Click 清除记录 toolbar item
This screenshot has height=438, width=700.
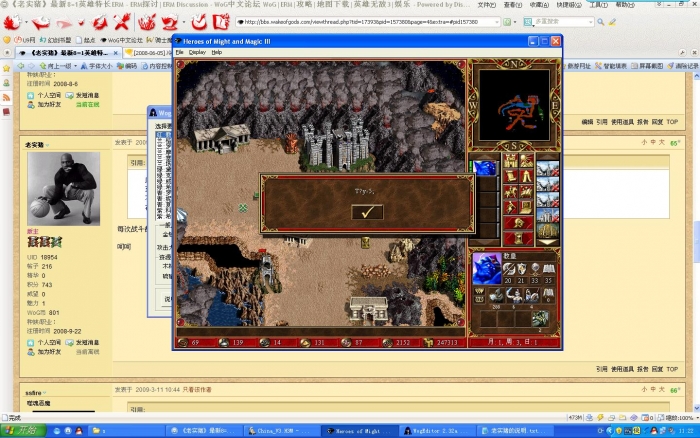683,66
